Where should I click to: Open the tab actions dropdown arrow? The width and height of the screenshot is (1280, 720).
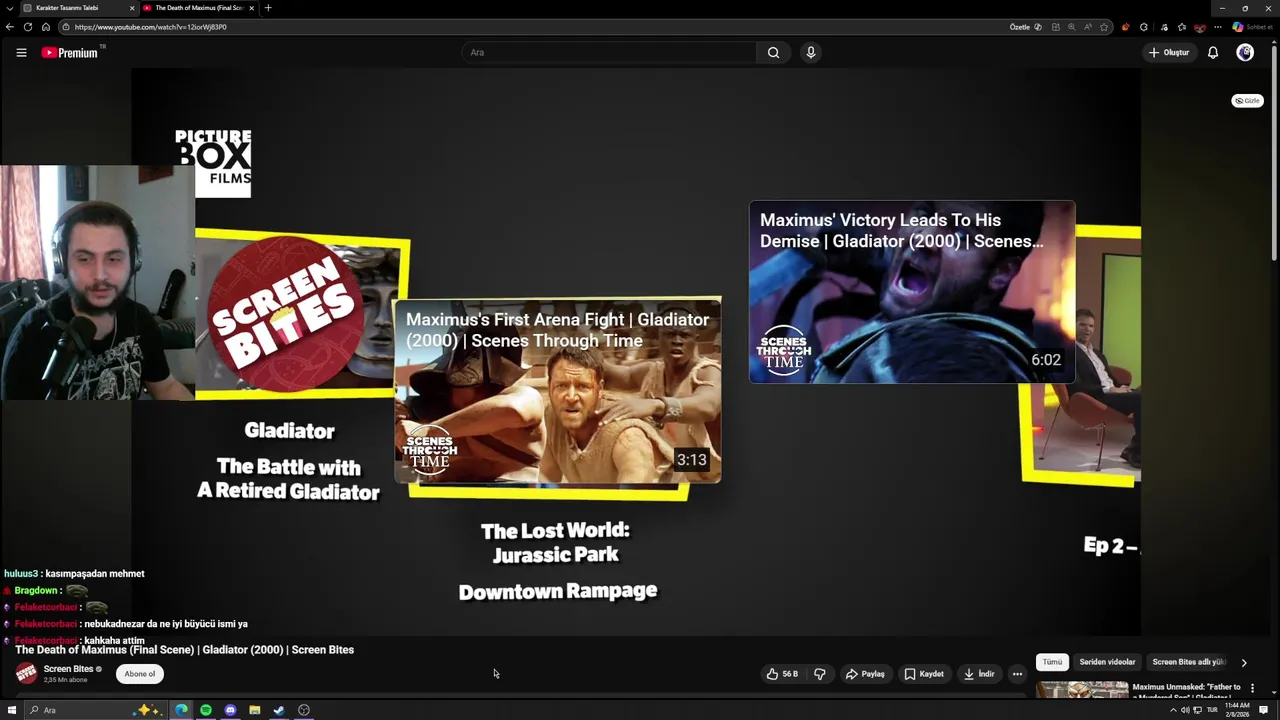pos(9,8)
